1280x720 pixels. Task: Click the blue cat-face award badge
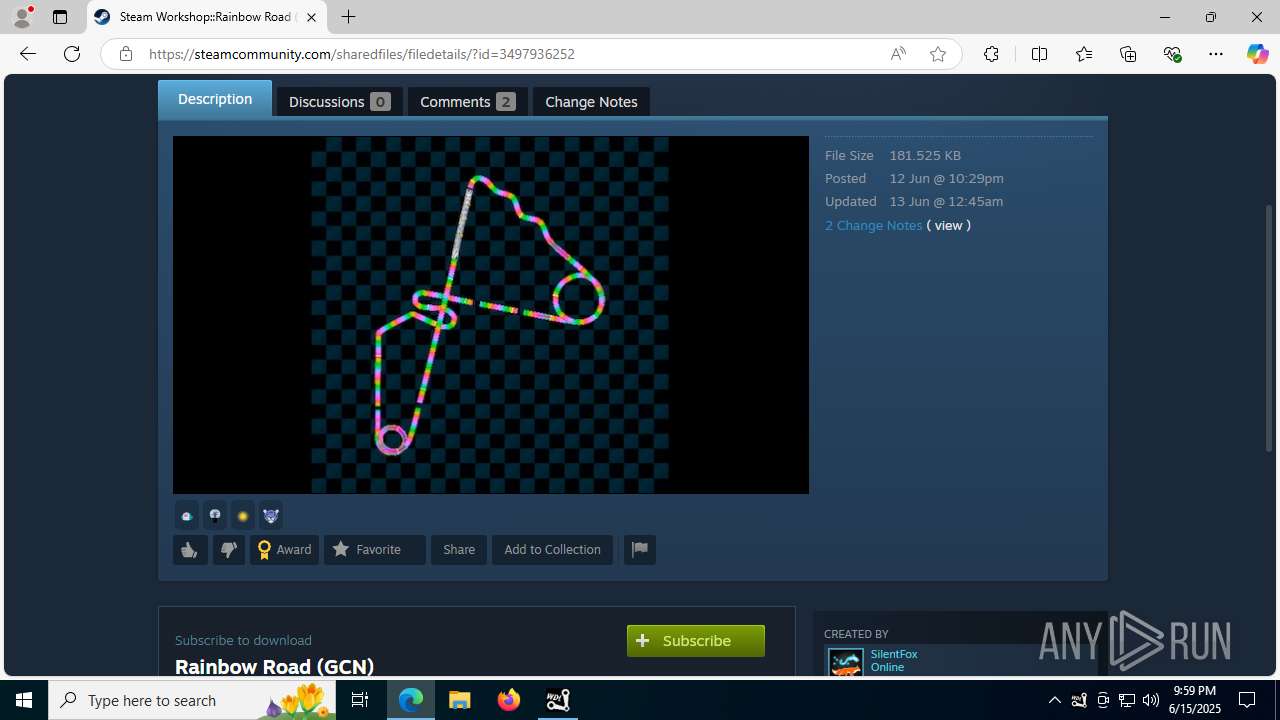270,516
